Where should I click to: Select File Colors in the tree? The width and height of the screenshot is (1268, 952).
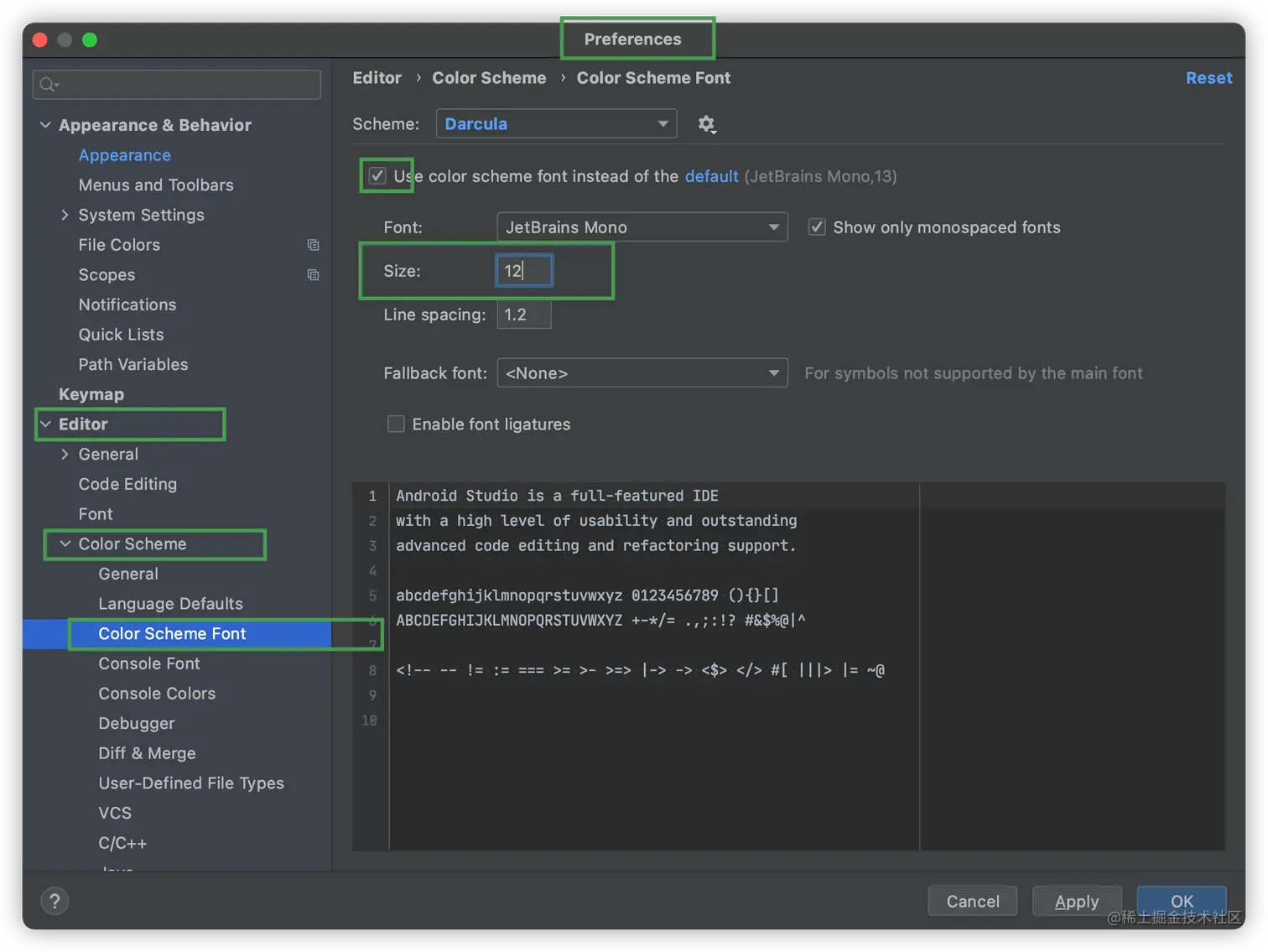coord(119,245)
